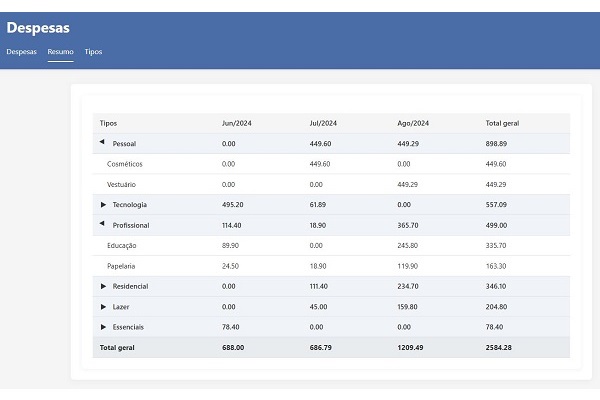This screenshot has height=400, width=600.
Task: Select the Total geral column header
Action: coord(502,123)
